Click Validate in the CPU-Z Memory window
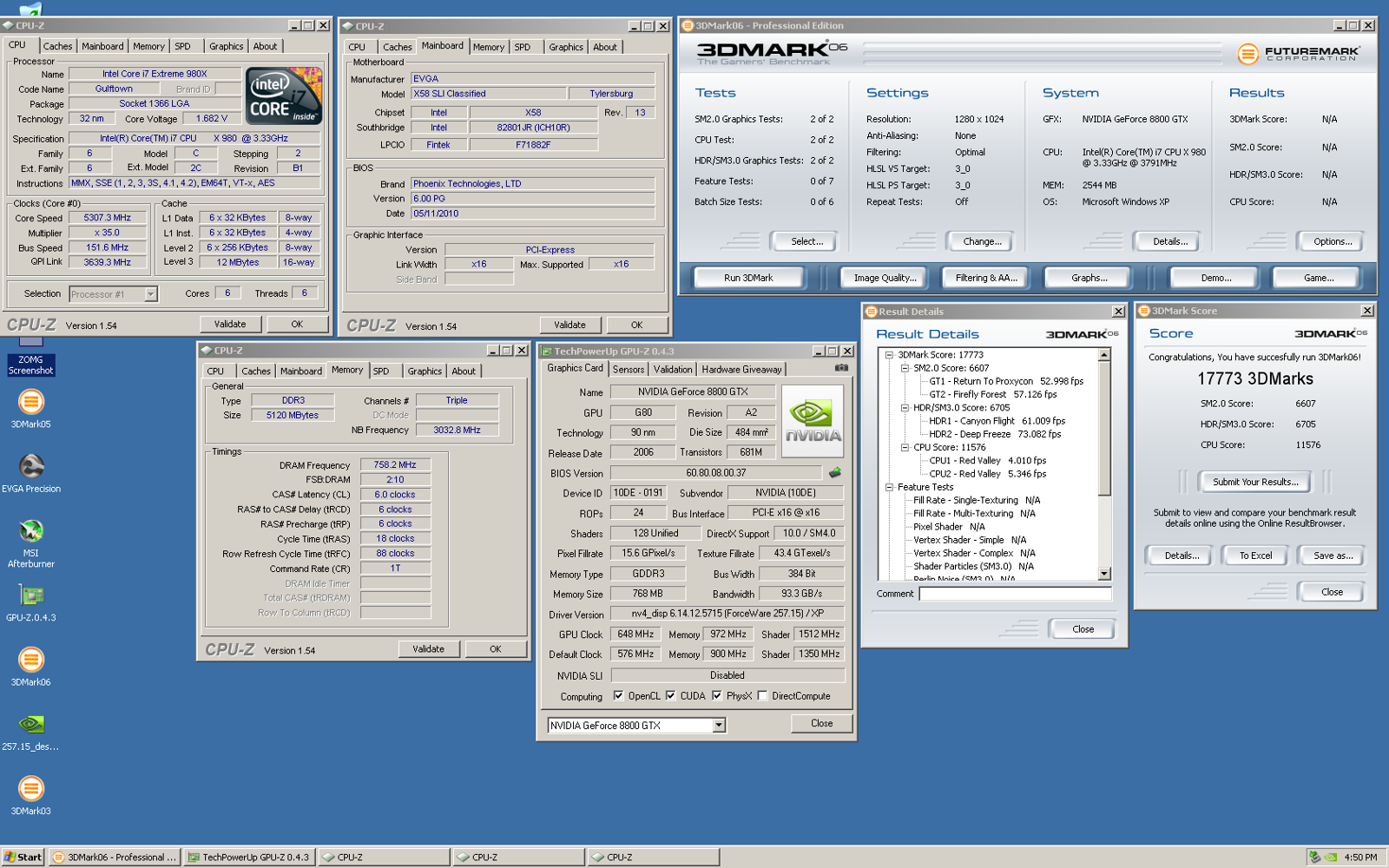 click(428, 649)
